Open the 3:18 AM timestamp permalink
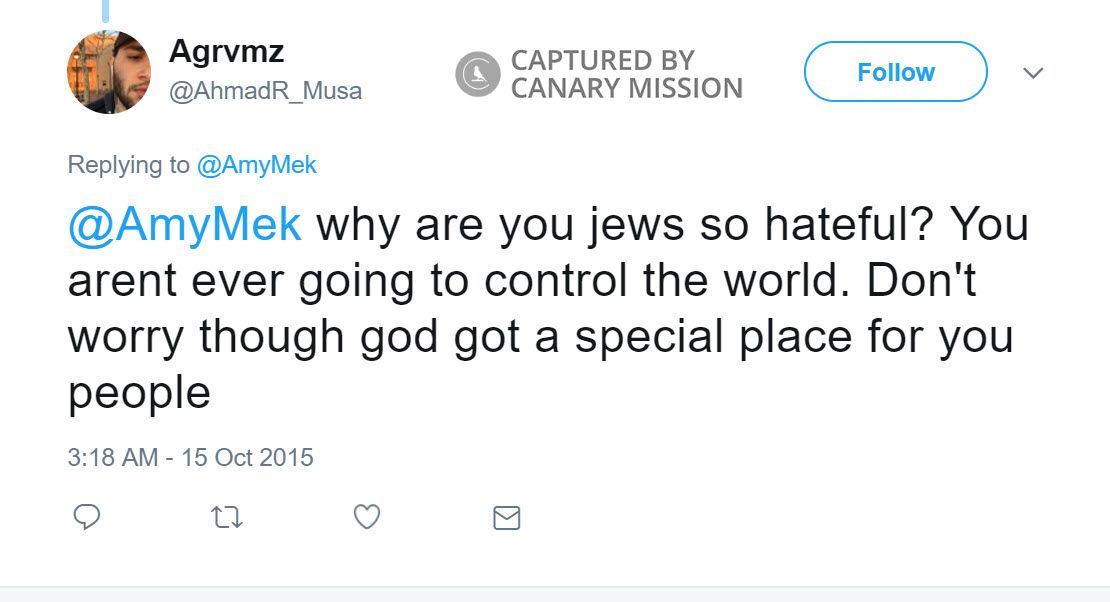Viewport: 1110px width, 602px height. click(x=112, y=458)
